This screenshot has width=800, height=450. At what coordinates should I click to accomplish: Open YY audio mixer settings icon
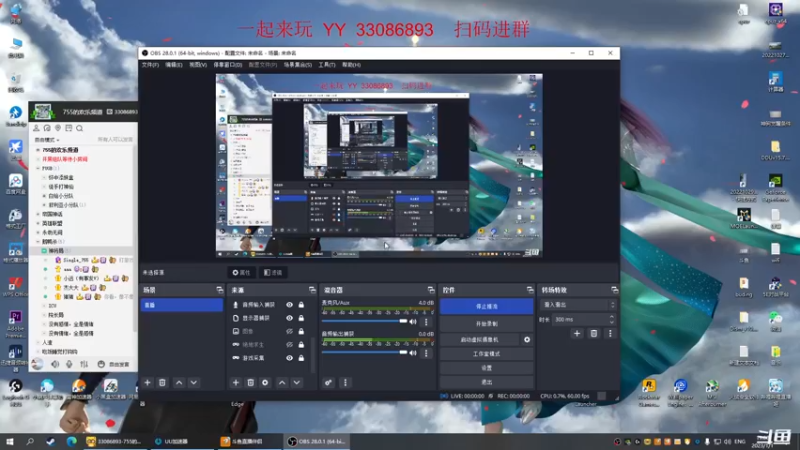[84, 364]
